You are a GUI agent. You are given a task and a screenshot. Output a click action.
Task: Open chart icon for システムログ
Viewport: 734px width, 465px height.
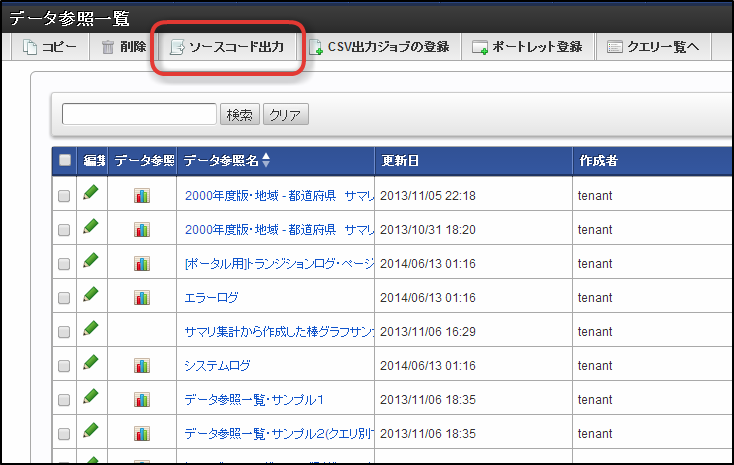coord(142,365)
